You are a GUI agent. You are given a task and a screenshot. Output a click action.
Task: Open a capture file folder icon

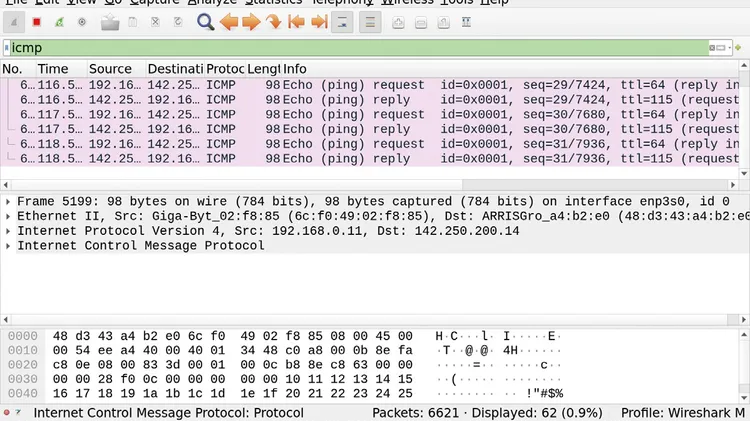[x=110, y=22]
